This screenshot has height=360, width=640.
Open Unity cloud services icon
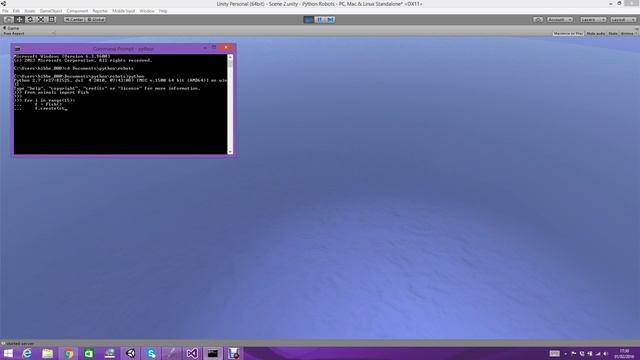[538, 20]
